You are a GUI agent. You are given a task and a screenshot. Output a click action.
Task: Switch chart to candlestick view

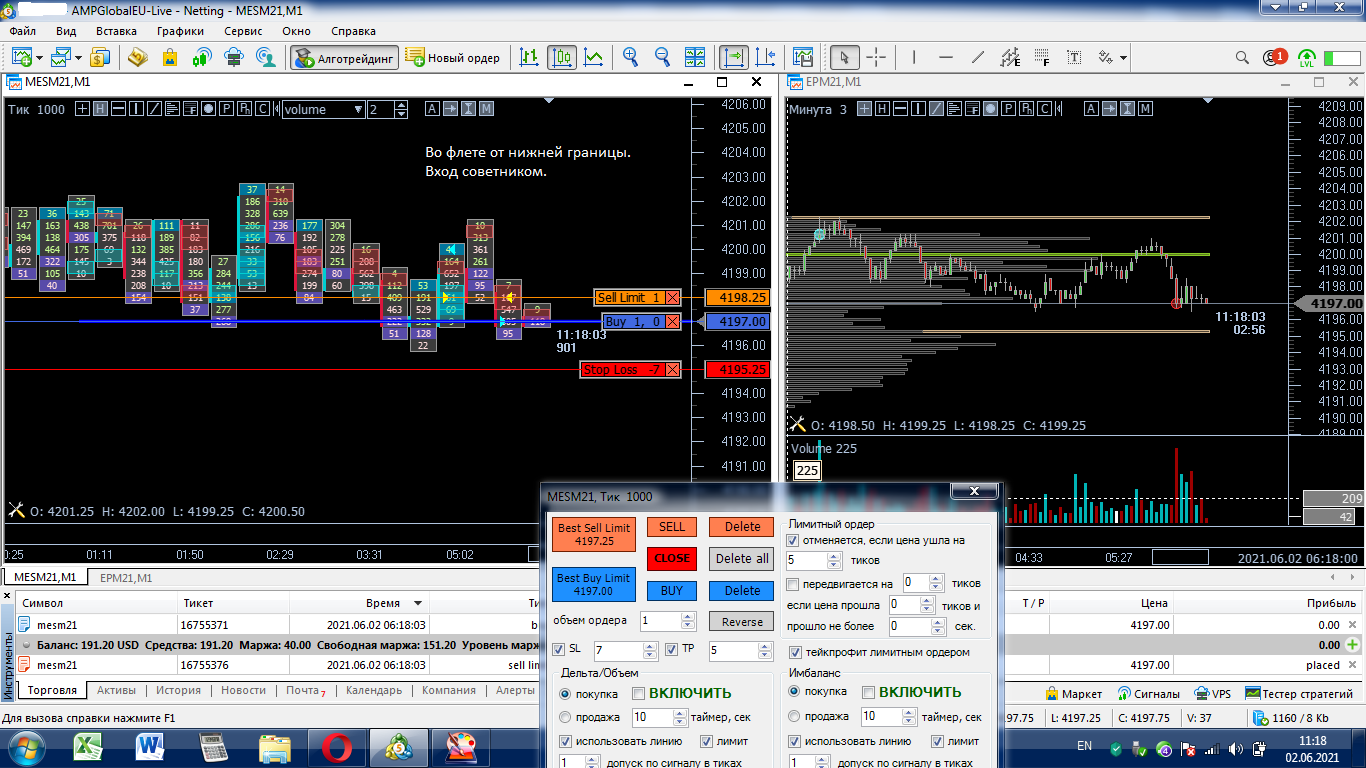[562, 57]
